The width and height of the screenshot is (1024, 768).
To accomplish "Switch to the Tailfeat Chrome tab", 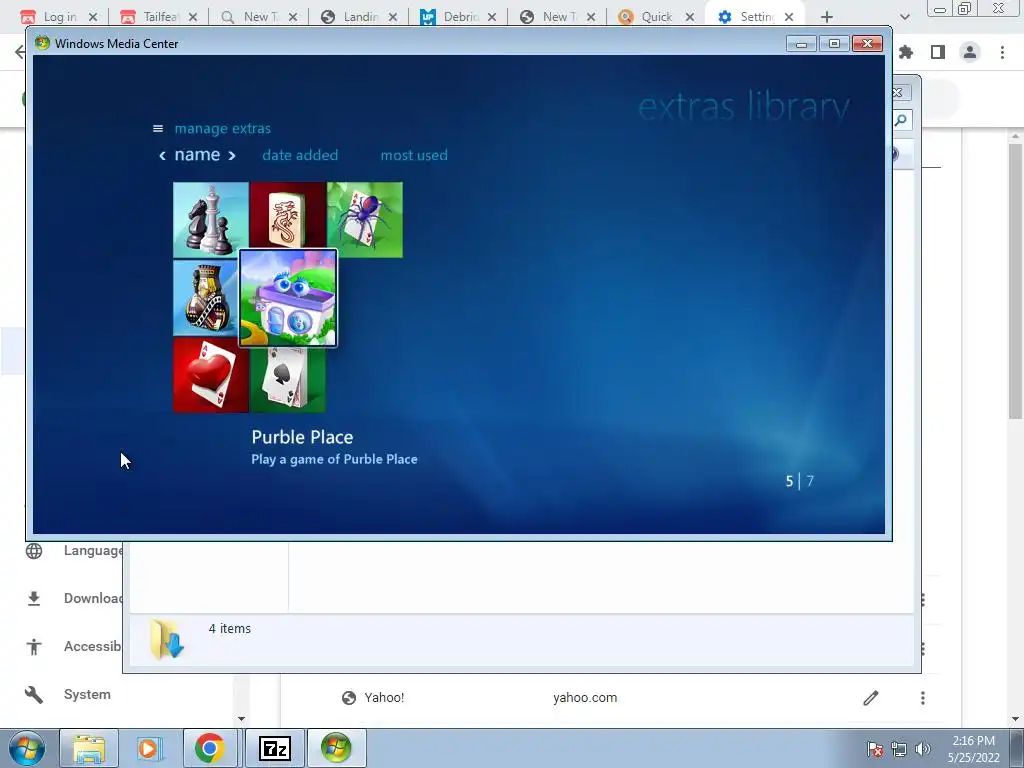I will point(160,17).
